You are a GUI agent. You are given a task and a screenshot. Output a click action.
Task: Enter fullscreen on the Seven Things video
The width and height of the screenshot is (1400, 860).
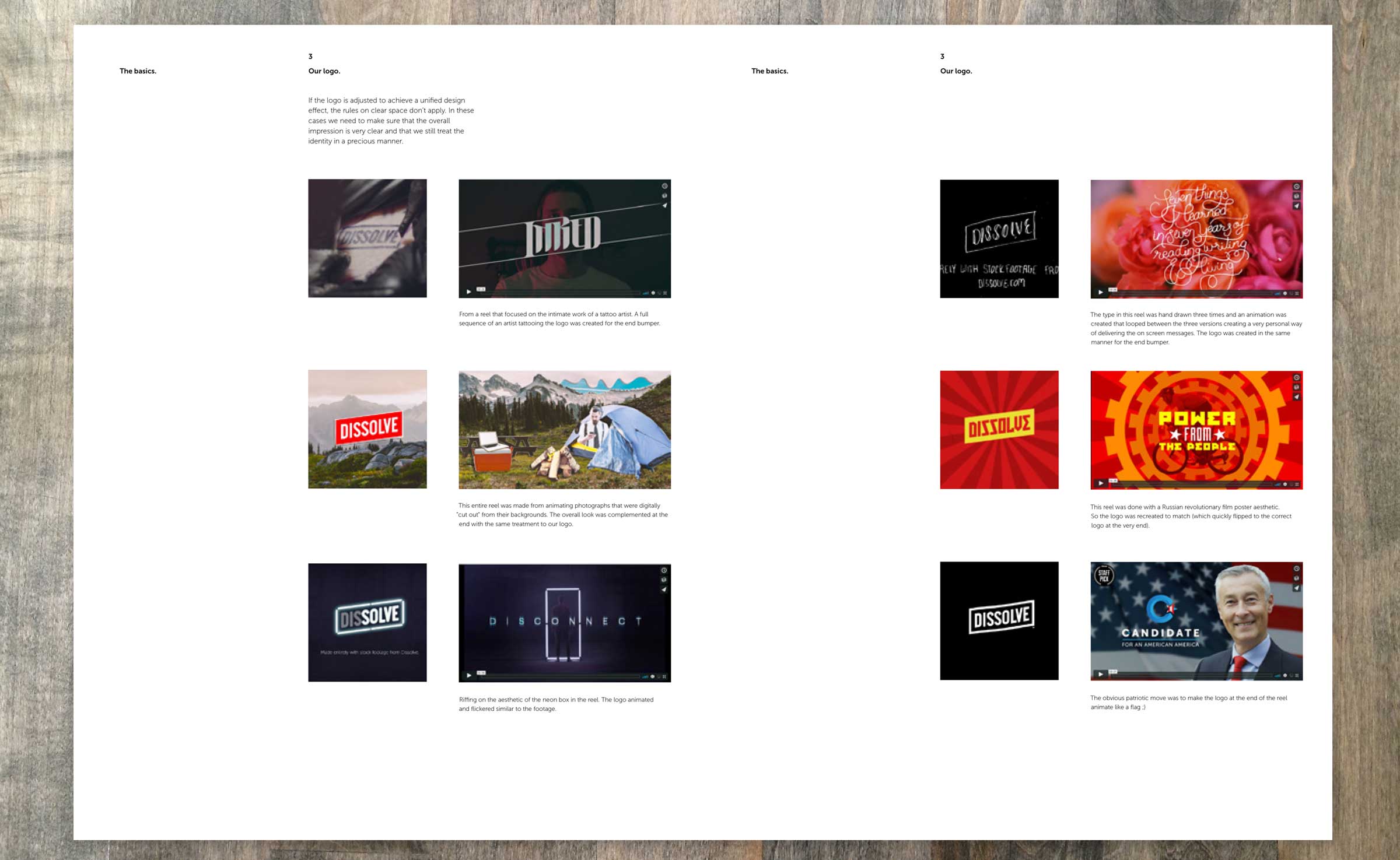[x=1296, y=293]
